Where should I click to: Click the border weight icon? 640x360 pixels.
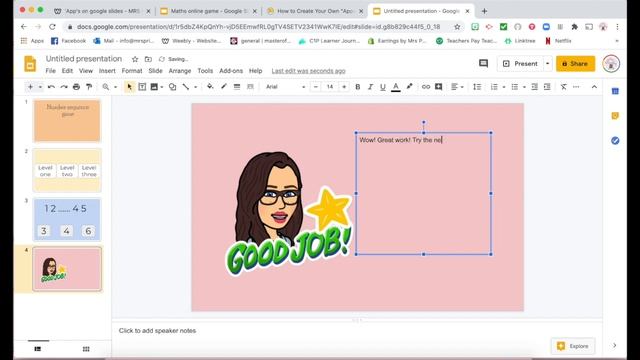(x=237, y=87)
